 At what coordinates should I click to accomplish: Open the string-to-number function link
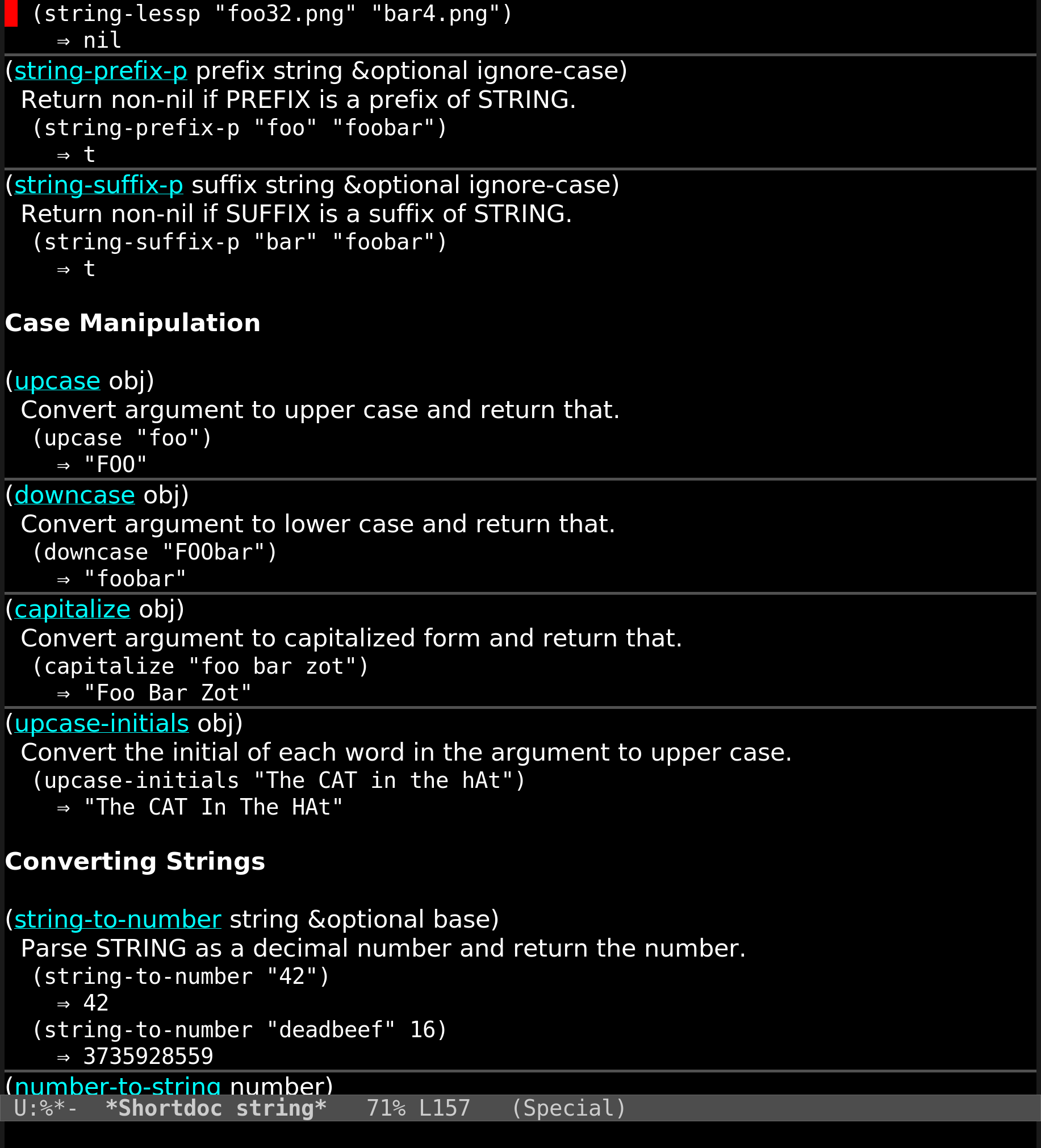118,920
